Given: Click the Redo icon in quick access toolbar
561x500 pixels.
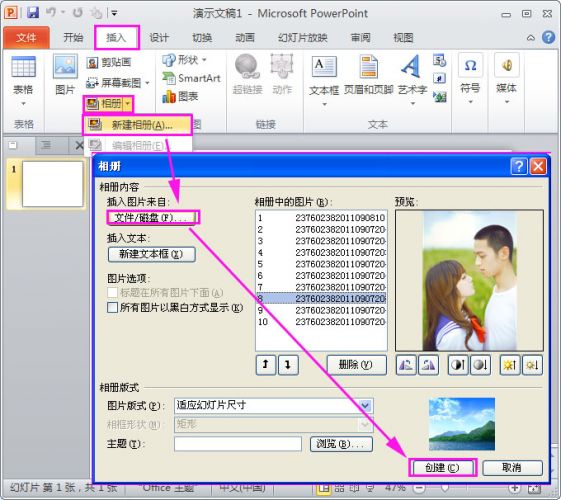Looking at the screenshot, I should (77, 13).
